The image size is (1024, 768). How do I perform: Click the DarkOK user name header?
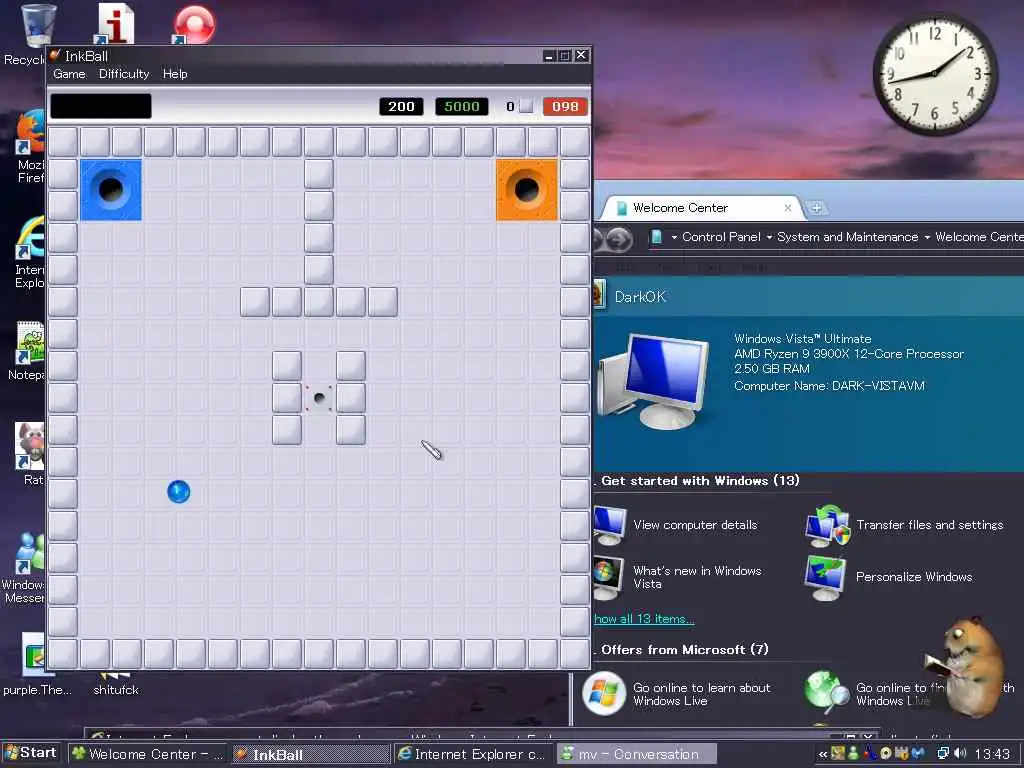tap(640, 297)
